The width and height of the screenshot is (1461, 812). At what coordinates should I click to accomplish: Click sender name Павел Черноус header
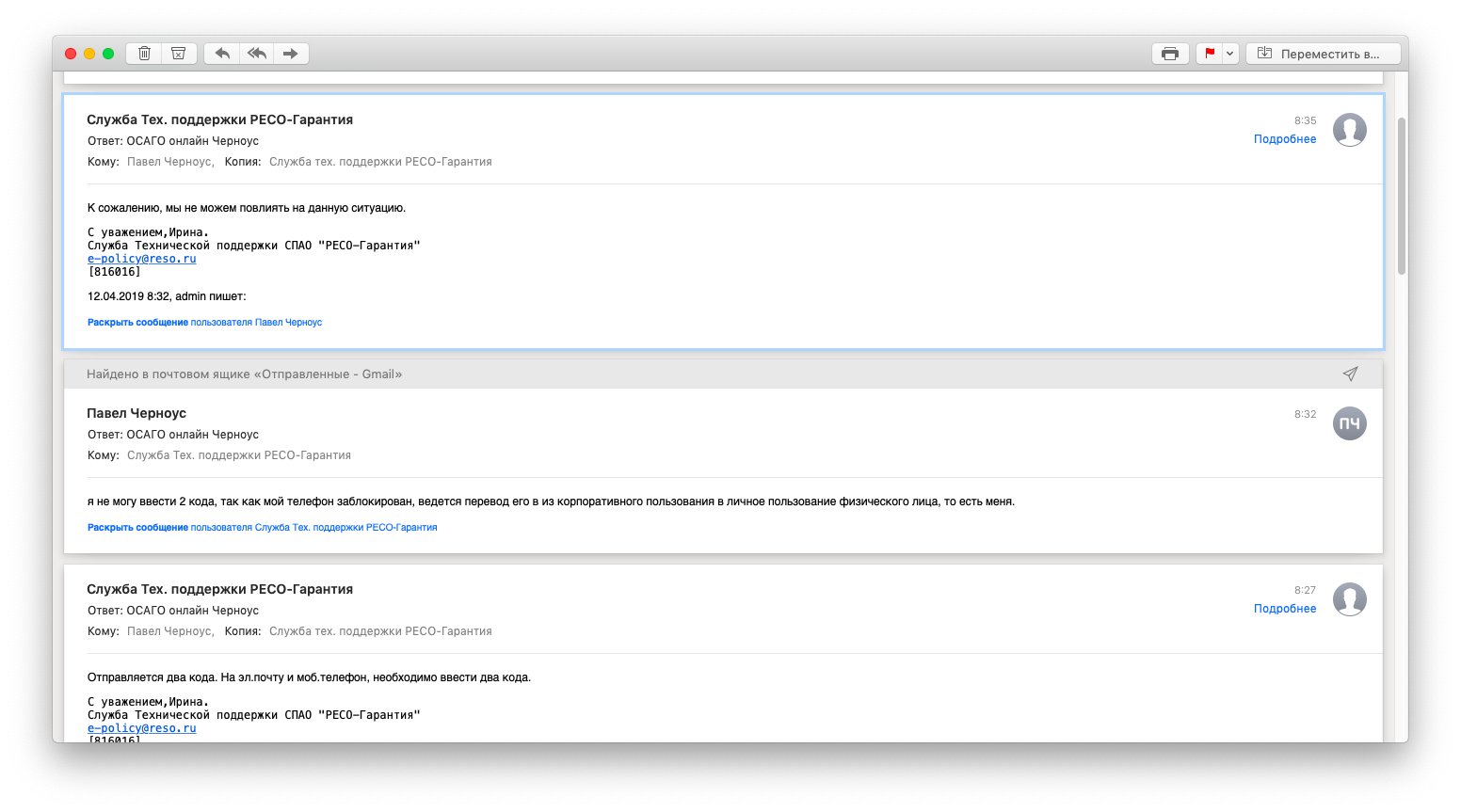136,413
